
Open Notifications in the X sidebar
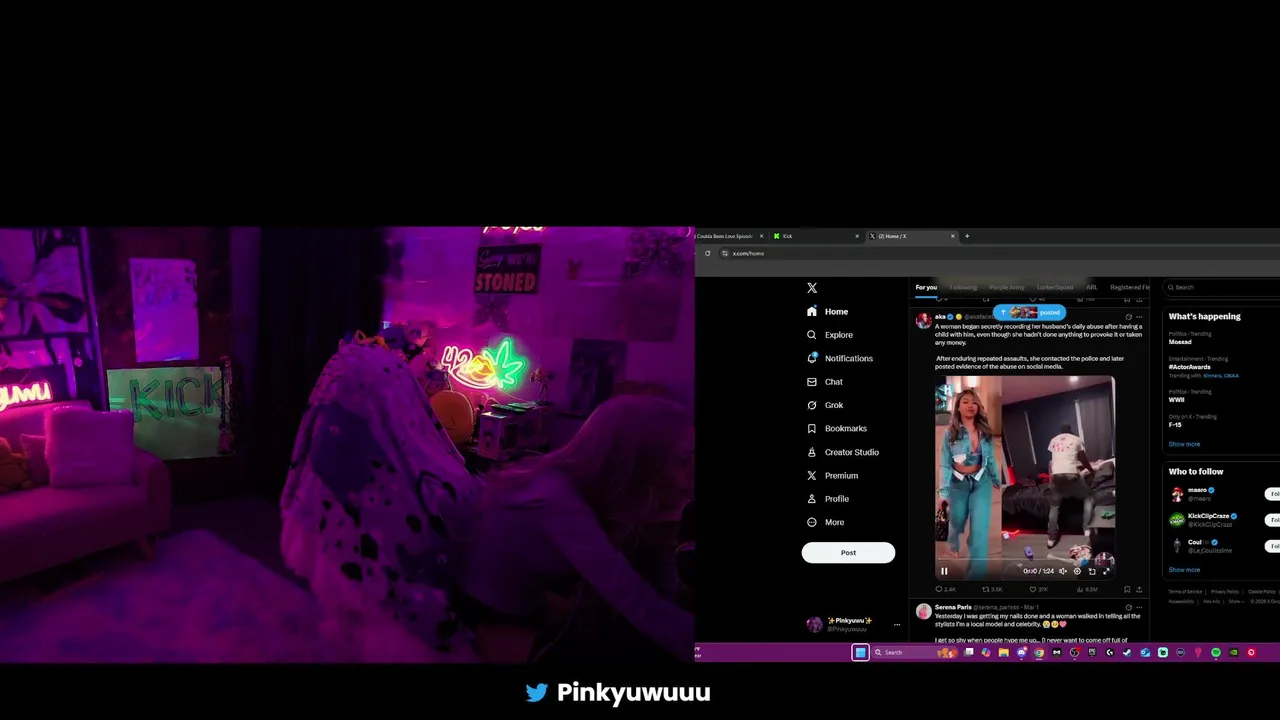tap(840, 358)
